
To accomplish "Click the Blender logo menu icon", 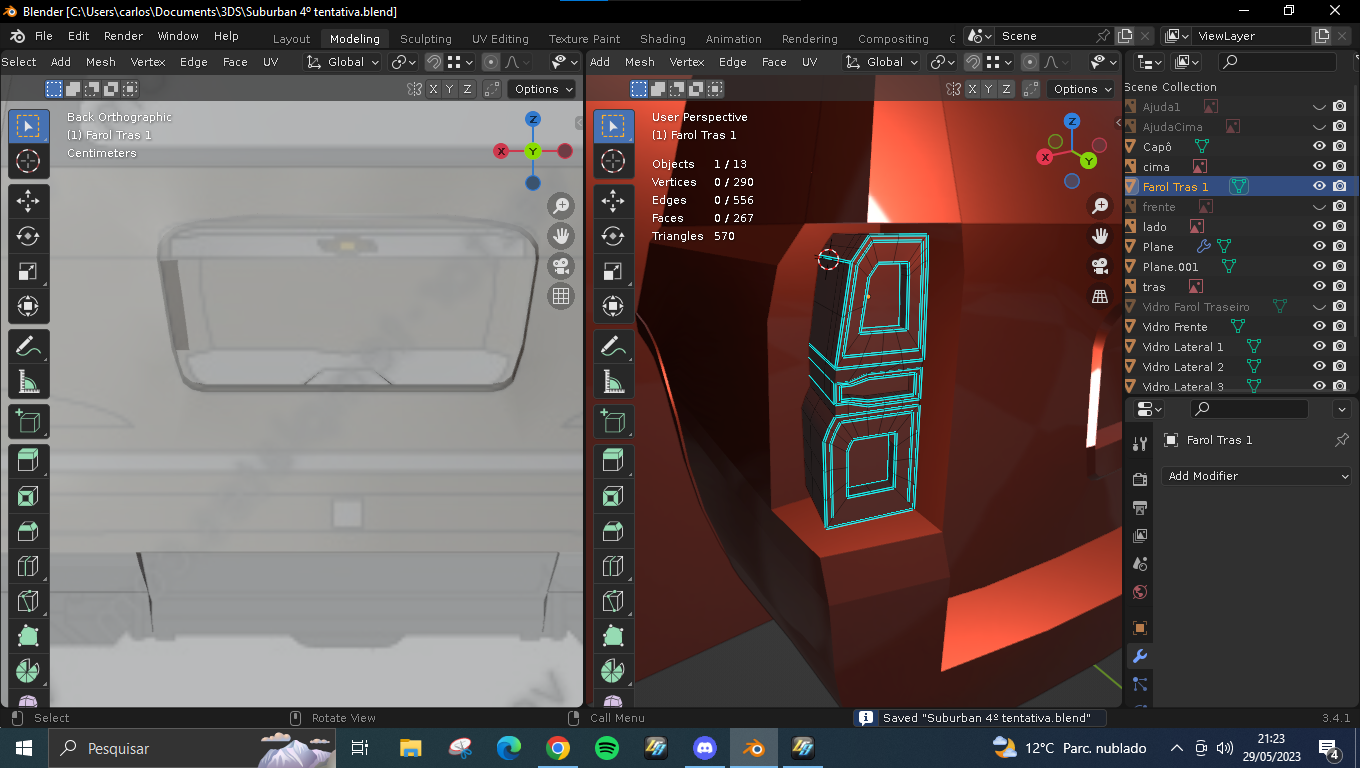I will [x=18, y=36].
